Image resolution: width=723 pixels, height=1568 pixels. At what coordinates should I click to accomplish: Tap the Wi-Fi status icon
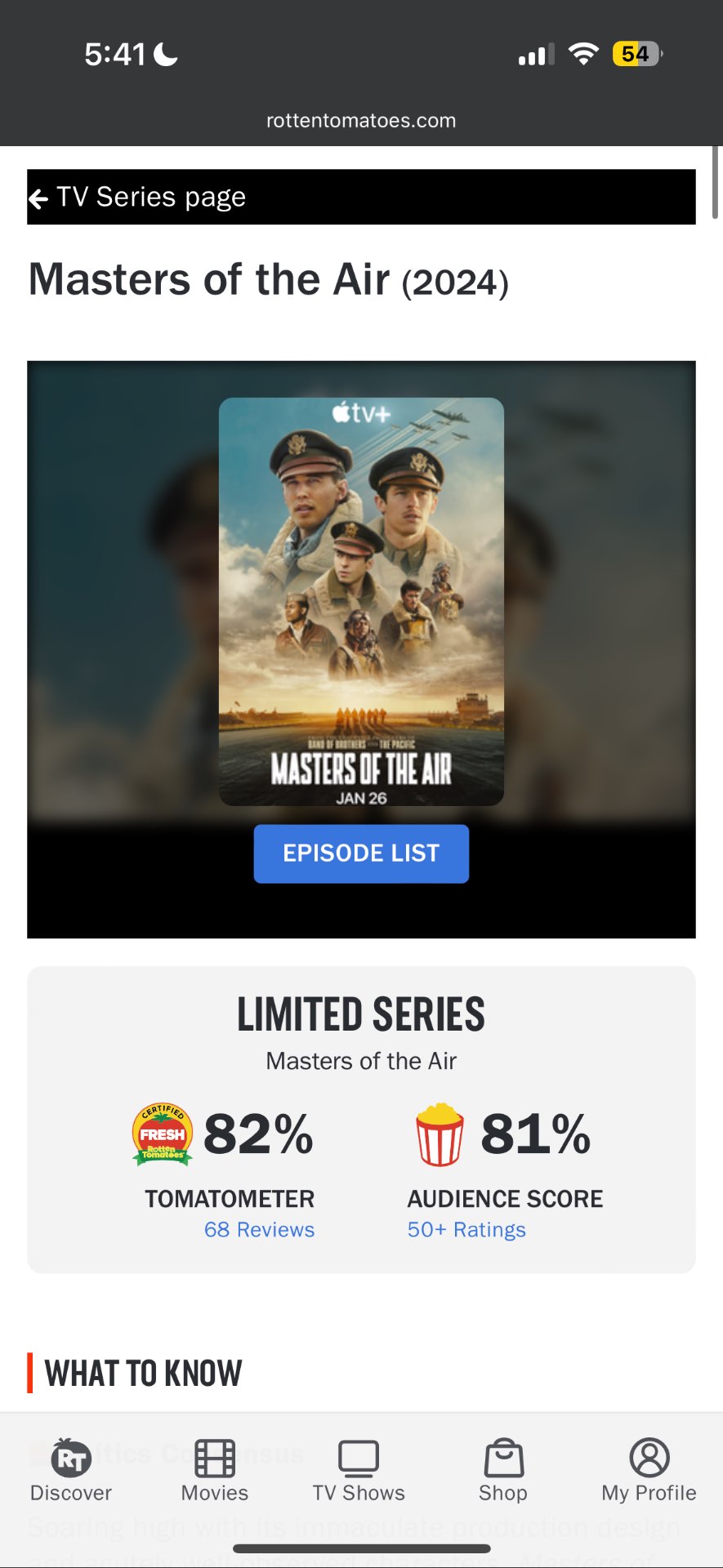click(583, 54)
